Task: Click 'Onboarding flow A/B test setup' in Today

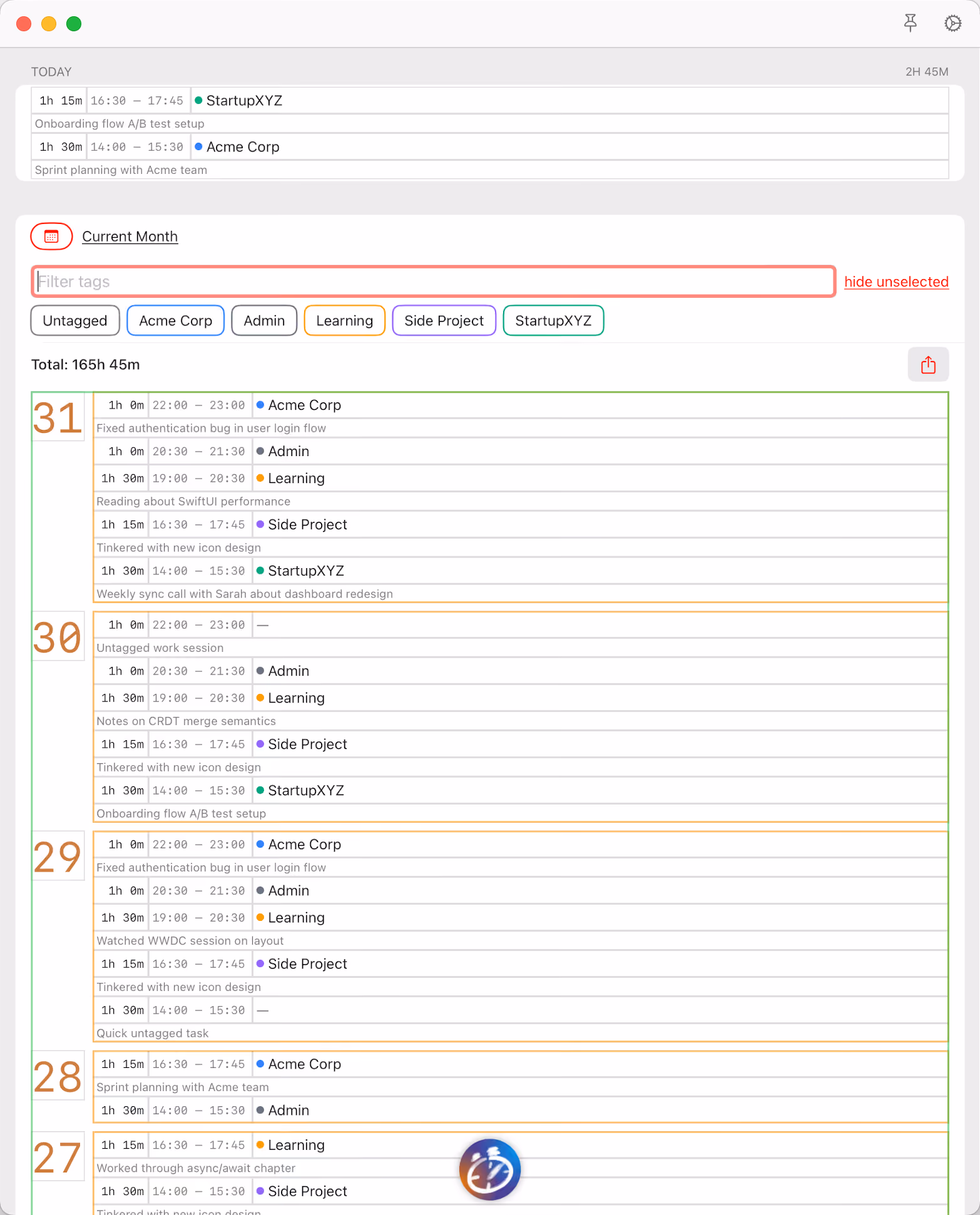Action: click(120, 124)
